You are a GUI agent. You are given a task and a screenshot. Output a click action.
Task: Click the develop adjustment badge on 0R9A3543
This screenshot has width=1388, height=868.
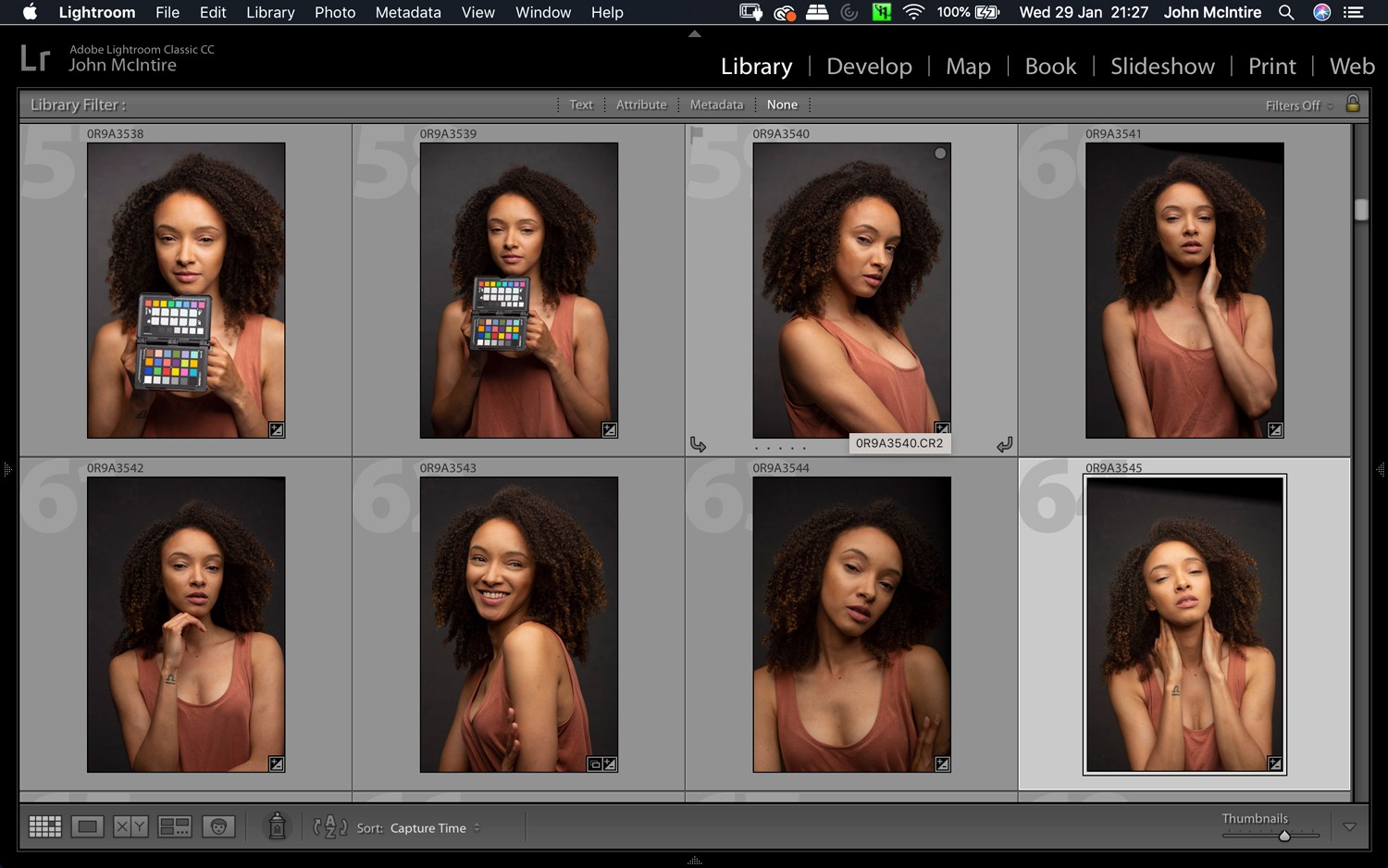(x=610, y=763)
